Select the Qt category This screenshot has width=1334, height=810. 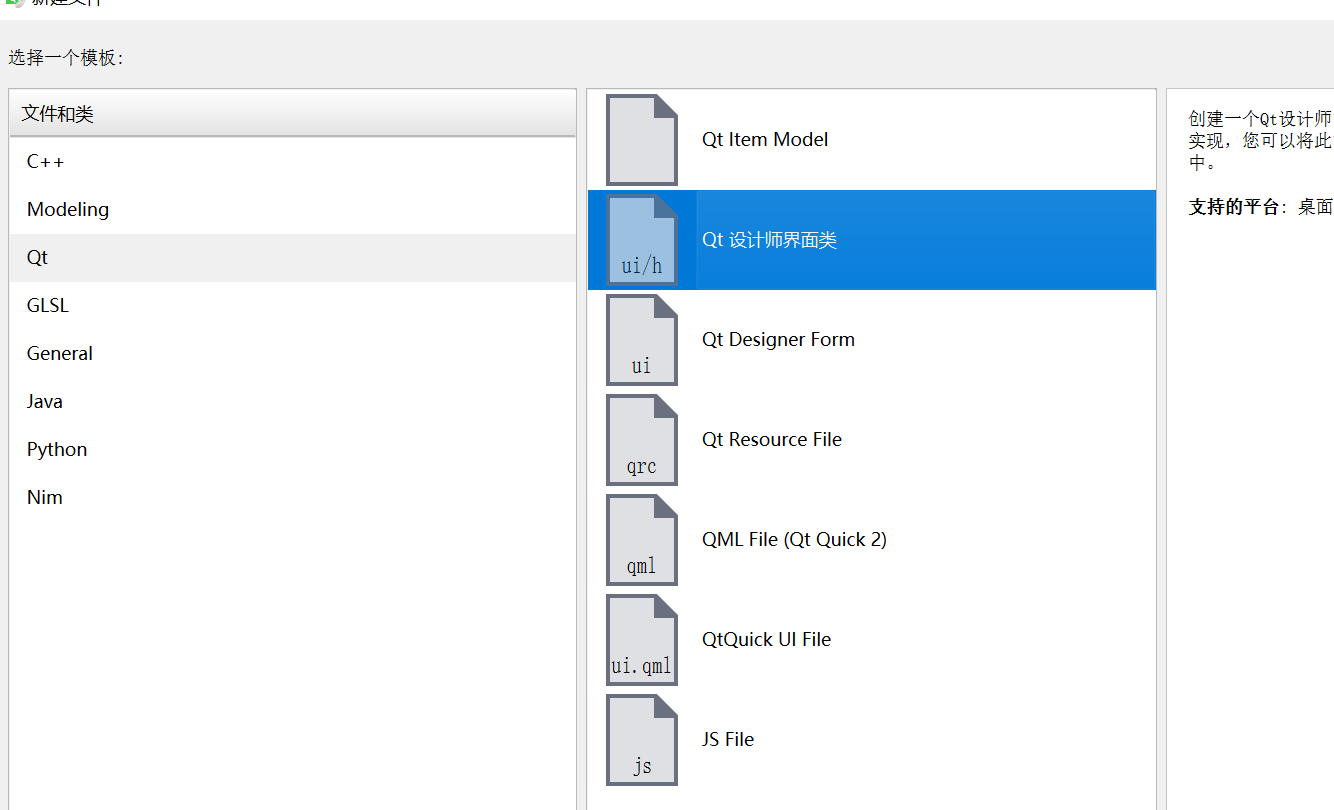tap(293, 258)
